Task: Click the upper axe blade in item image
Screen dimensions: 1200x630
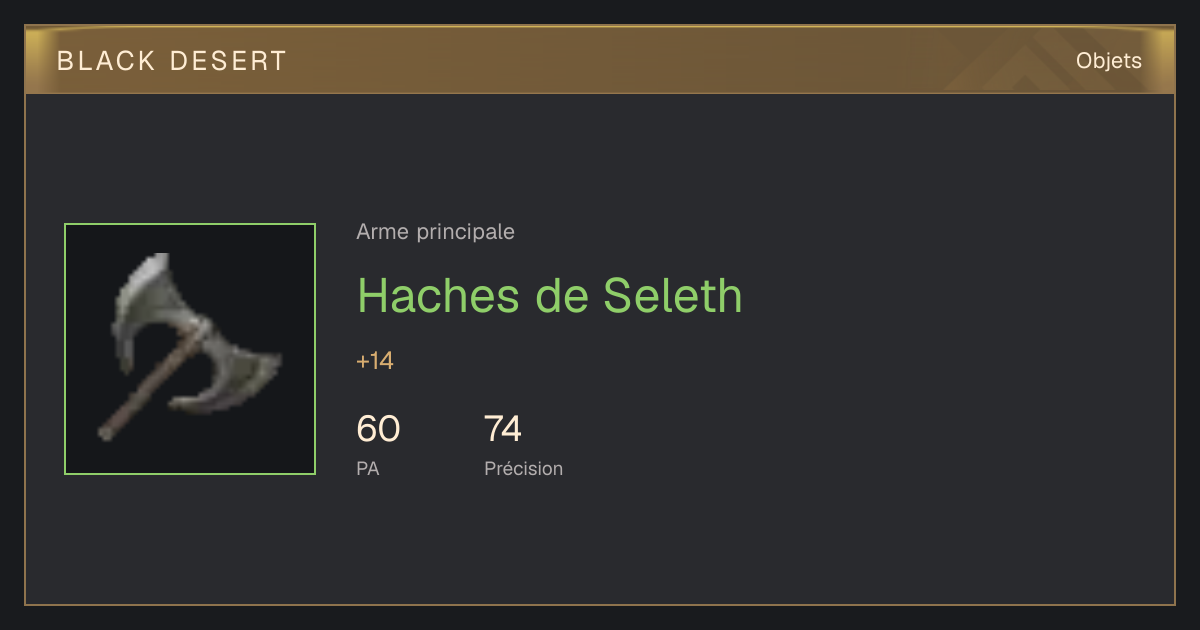Action: click(x=152, y=303)
